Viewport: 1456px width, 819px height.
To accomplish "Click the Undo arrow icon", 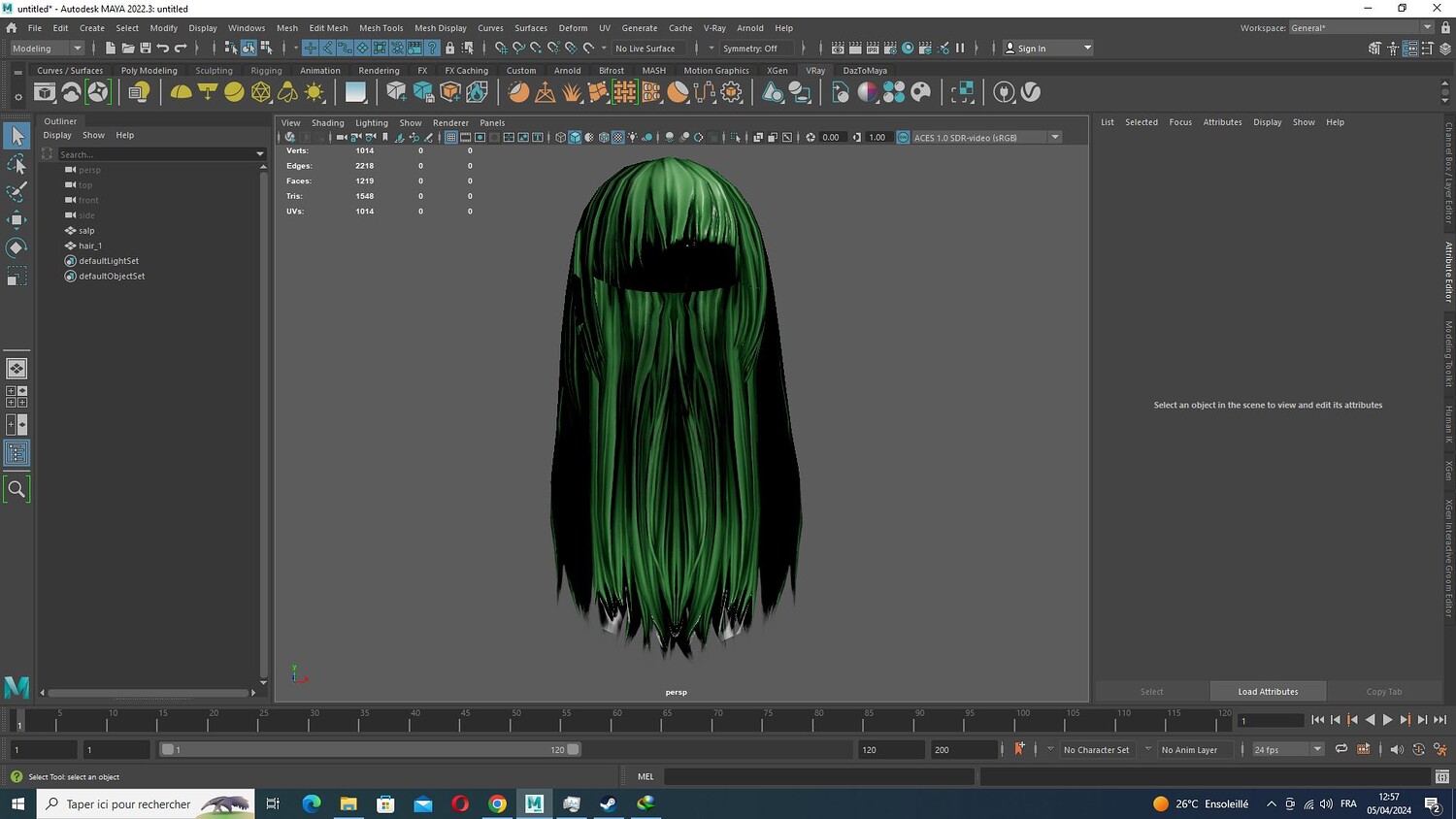I will click(x=163, y=48).
